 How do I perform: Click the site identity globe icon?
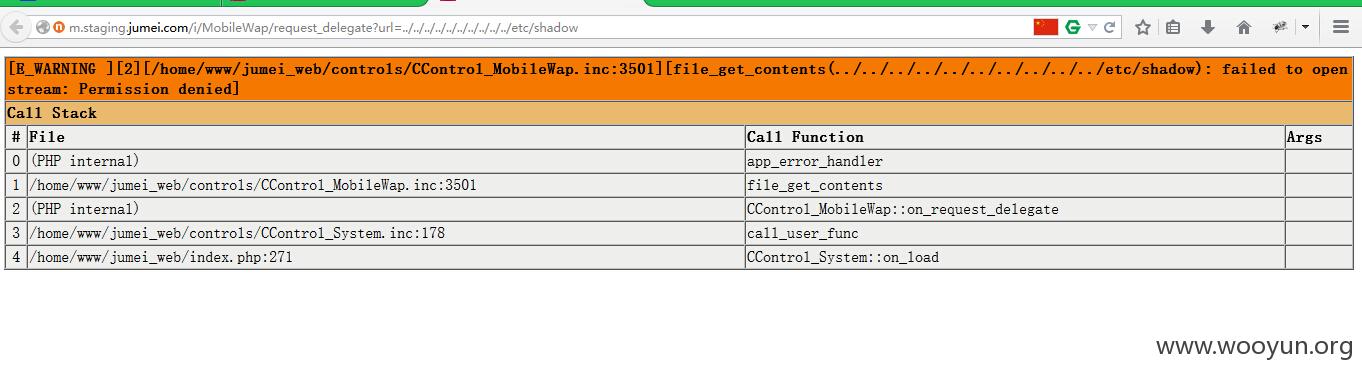43,28
